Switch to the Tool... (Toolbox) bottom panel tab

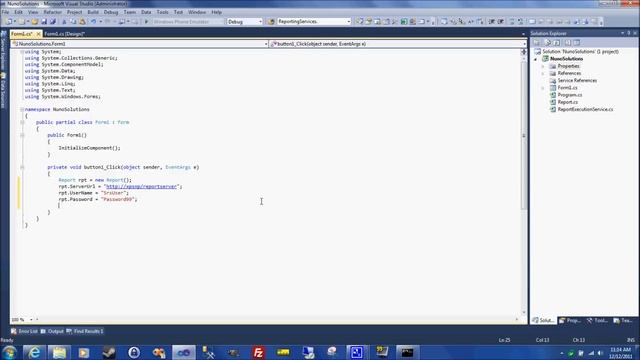598,321
